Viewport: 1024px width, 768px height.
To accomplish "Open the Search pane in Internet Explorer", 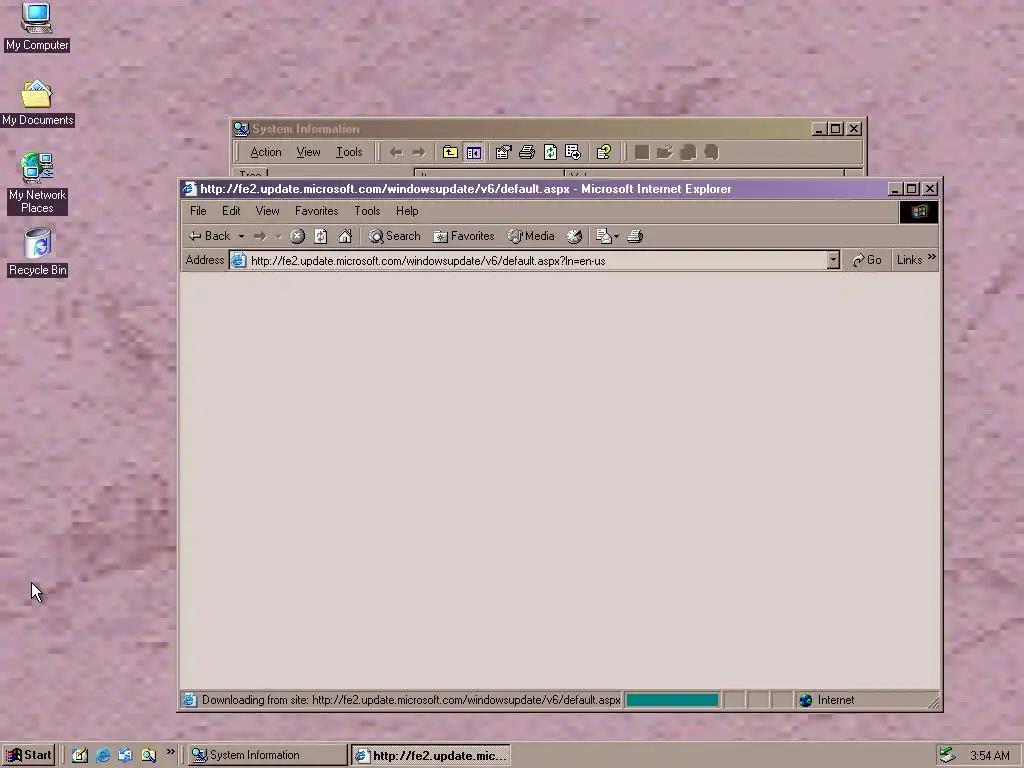I will pos(394,236).
